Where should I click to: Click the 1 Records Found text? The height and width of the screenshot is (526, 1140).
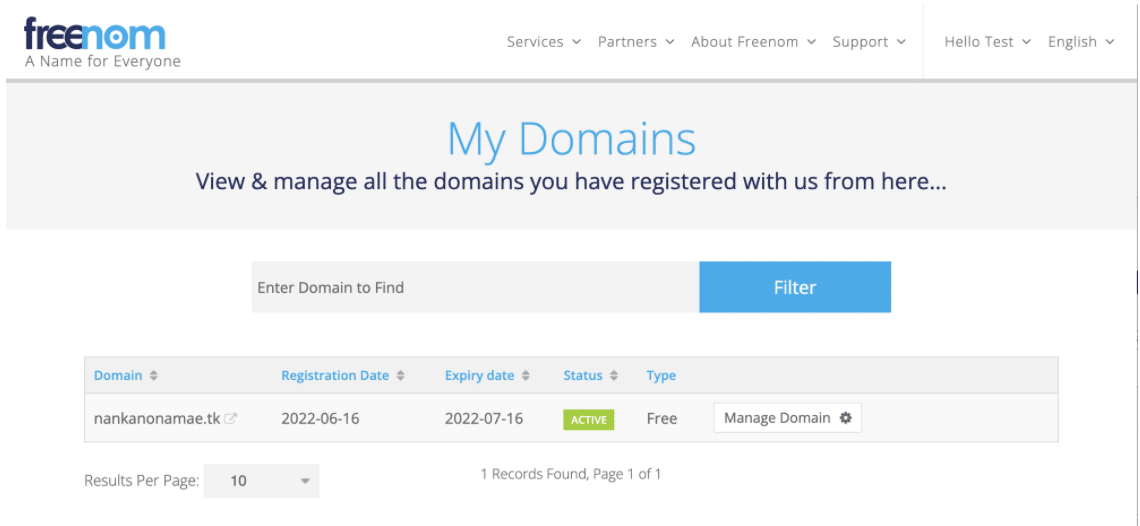tap(571, 474)
